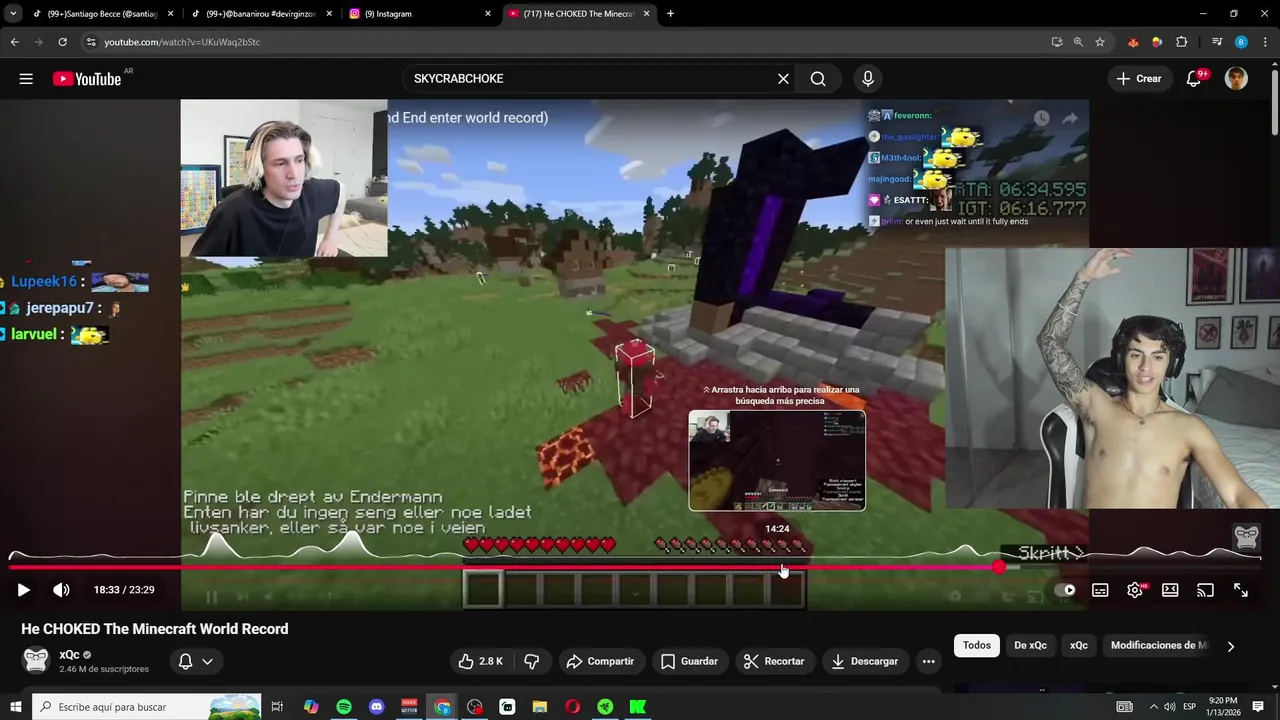The image size is (1280, 720).
Task: Open Recortar clip tool
Action: pos(774,661)
